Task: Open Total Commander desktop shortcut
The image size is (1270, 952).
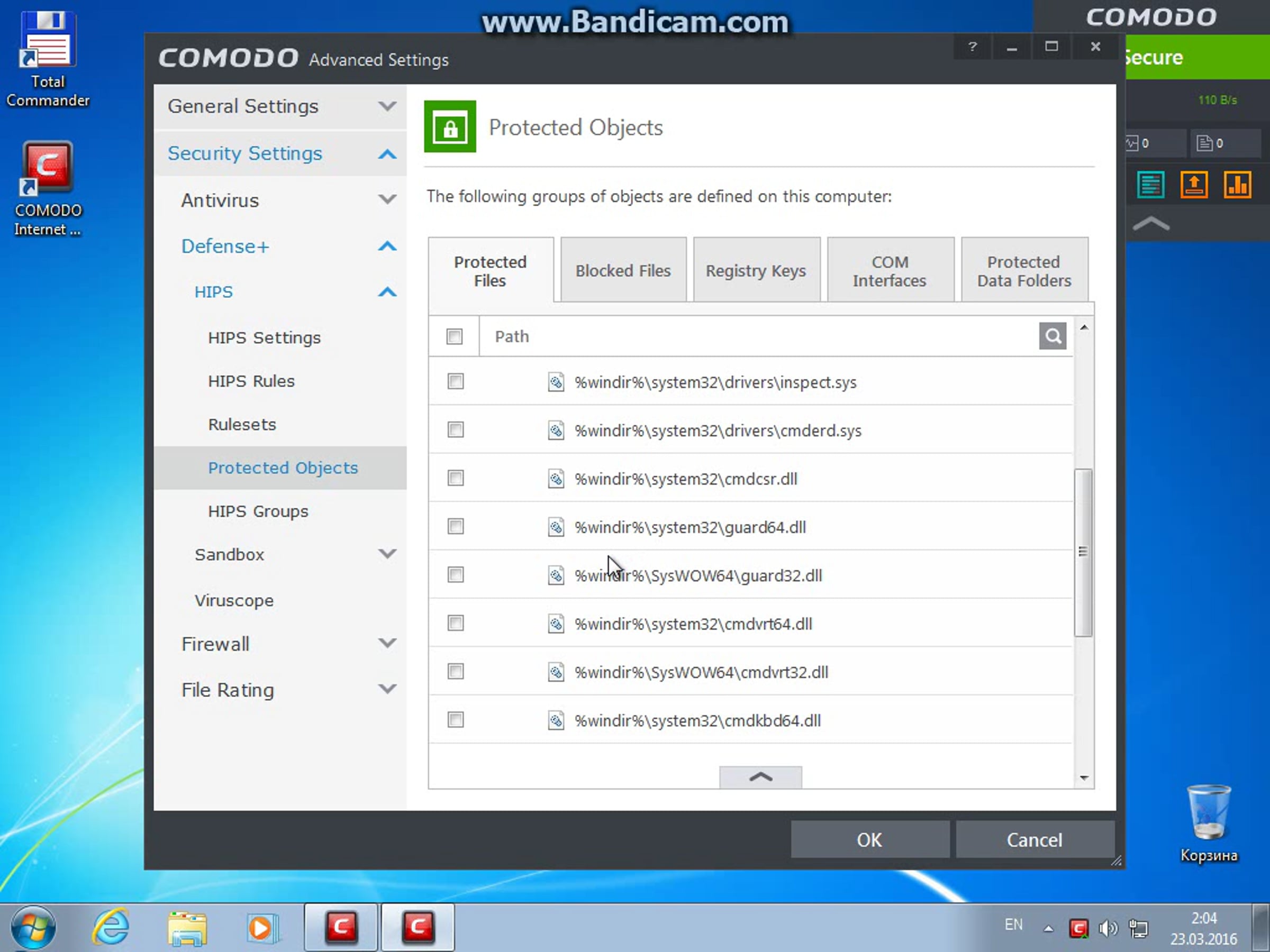Action: (48, 59)
